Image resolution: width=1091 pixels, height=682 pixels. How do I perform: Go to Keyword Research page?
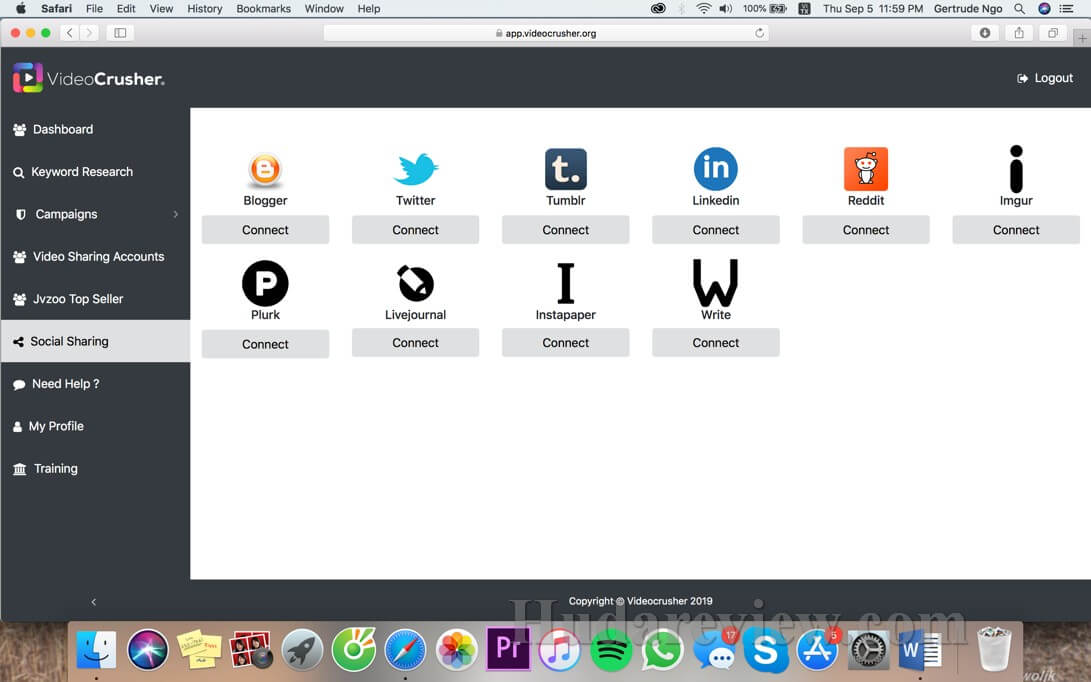(x=95, y=172)
